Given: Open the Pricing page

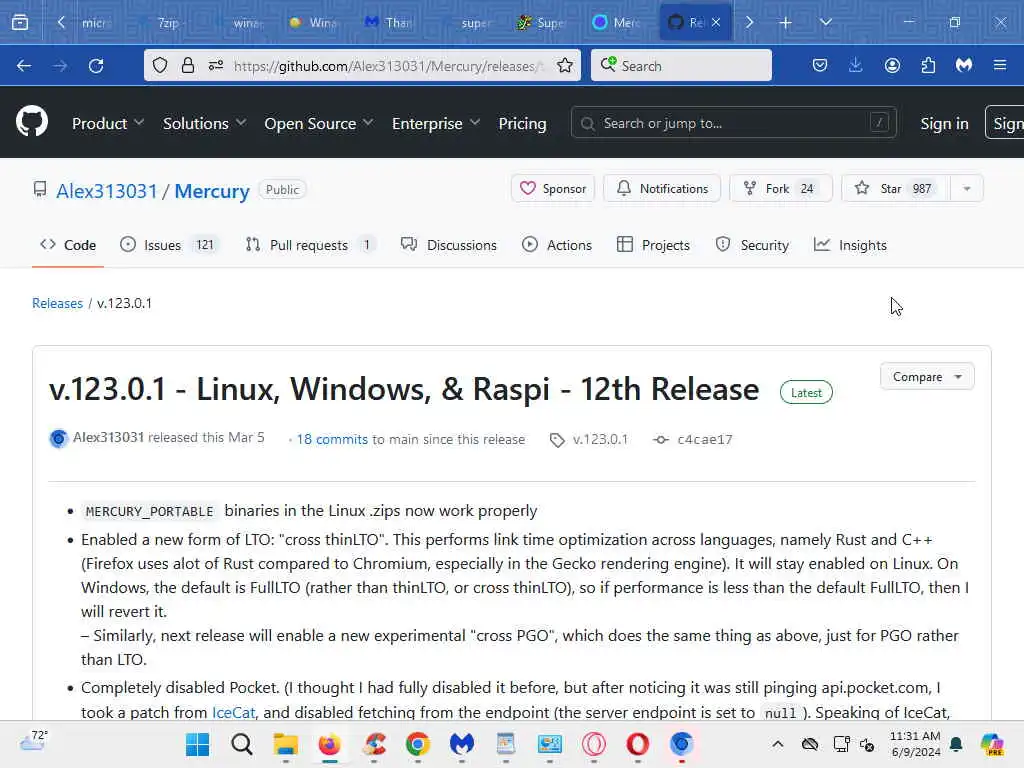Looking at the screenshot, I should [x=522, y=123].
